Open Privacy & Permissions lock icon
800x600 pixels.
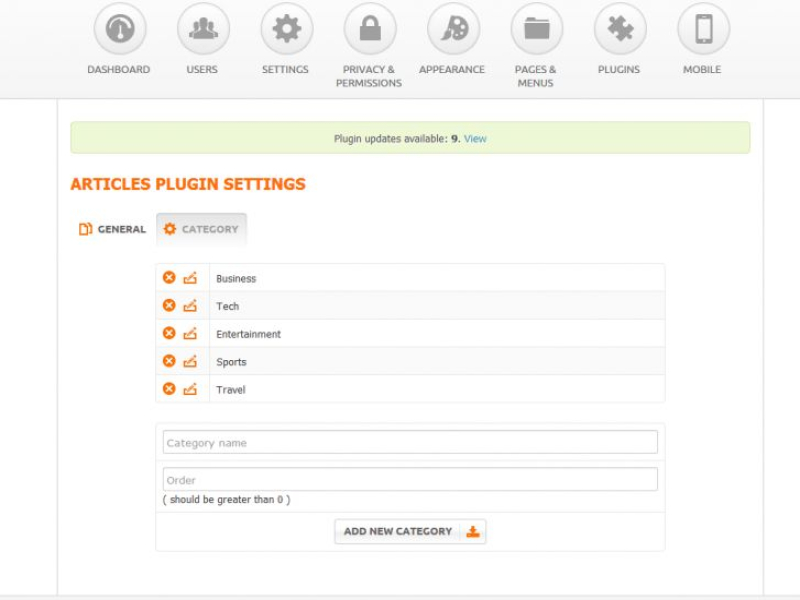[x=369, y=29]
